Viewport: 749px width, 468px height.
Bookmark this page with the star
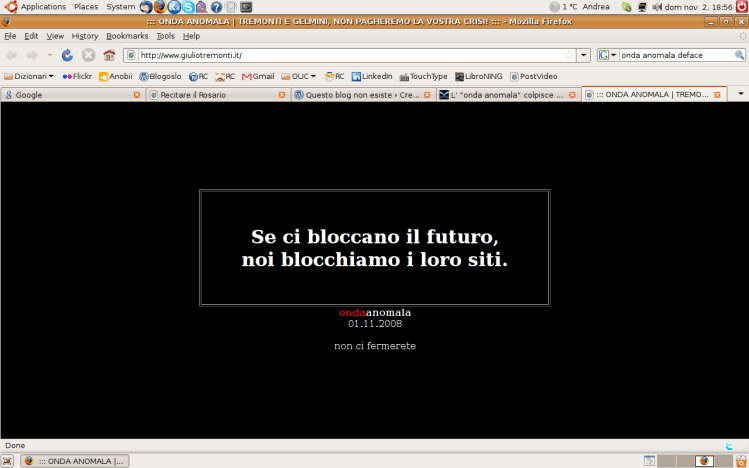pos(569,55)
